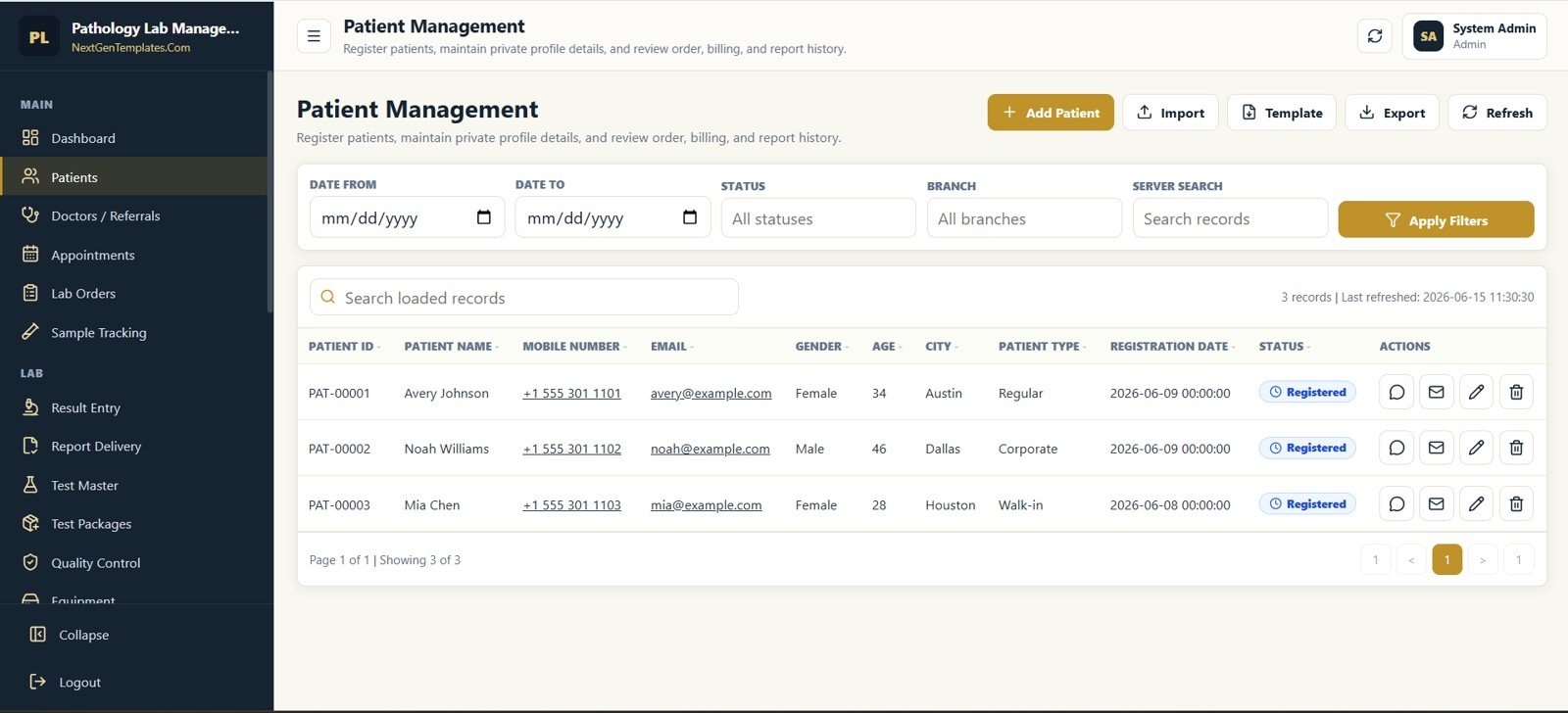The height and width of the screenshot is (713, 1568).
Task: Open Result Entry page
Action: point(133,407)
